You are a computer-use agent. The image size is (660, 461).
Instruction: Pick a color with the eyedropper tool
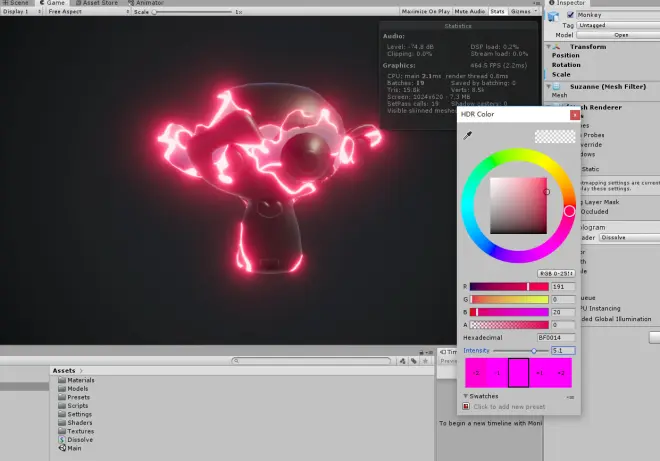[468, 136]
